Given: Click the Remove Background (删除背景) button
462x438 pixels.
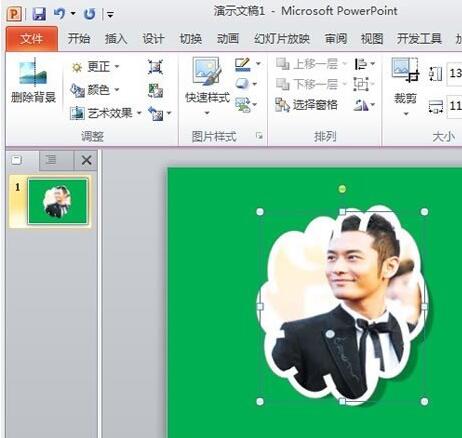Looking at the screenshot, I should click(x=33, y=81).
